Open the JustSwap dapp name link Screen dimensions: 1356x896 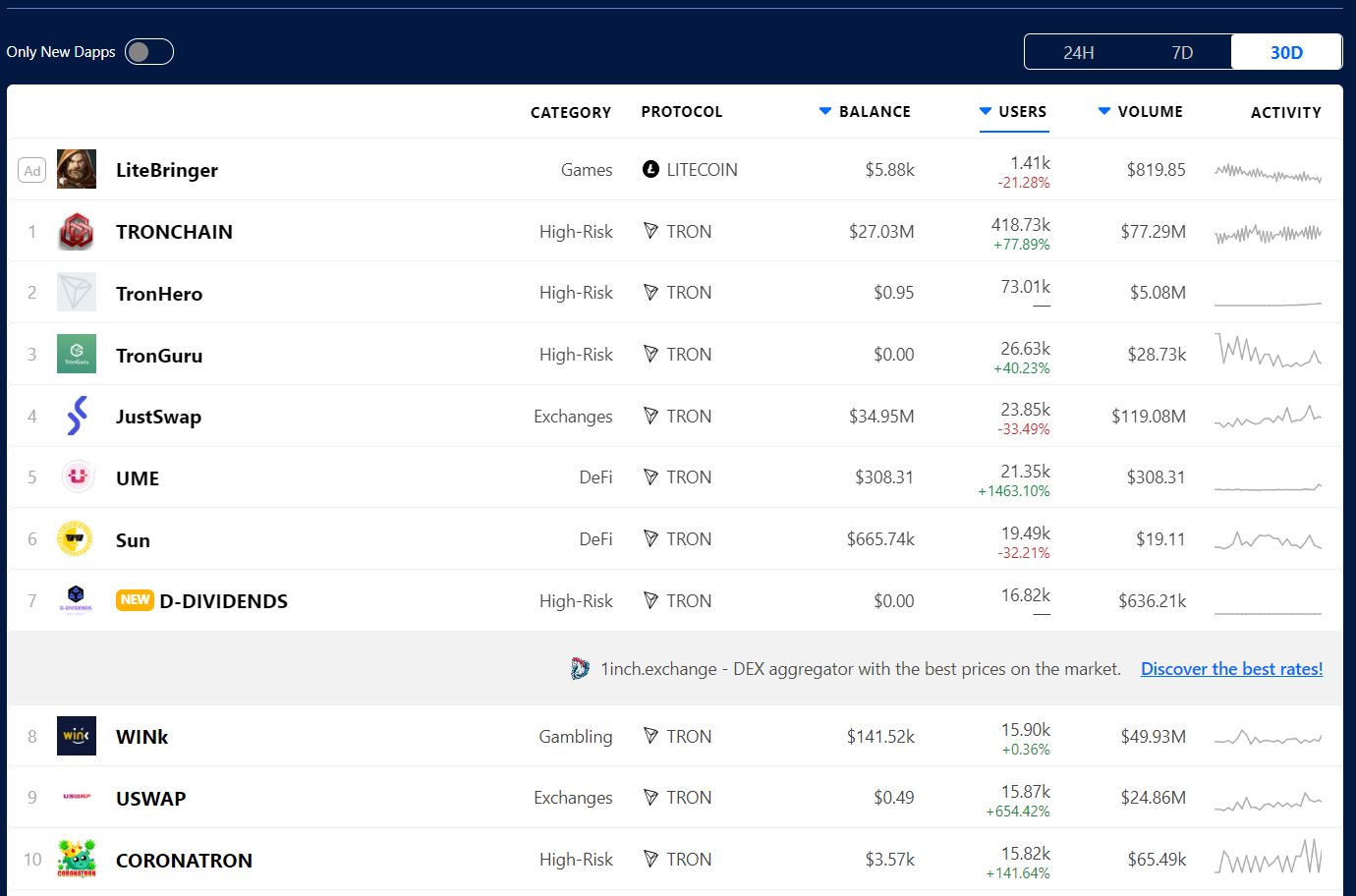(158, 417)
